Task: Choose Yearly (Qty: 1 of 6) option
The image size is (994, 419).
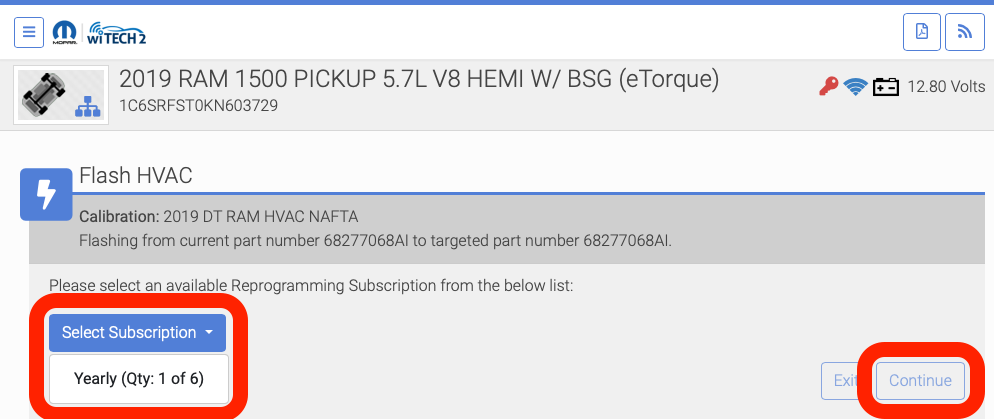Action: (138, 379)
